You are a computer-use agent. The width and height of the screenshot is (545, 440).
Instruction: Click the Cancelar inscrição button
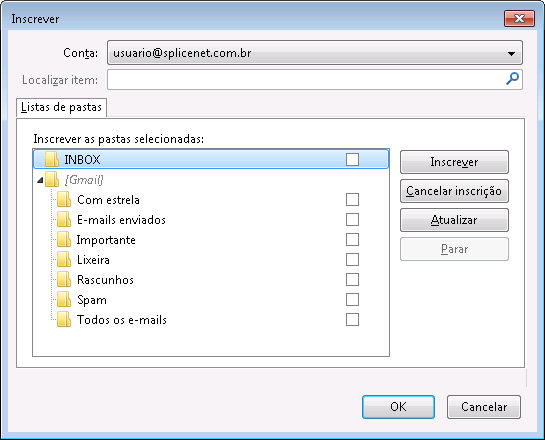tap(454, 191)
